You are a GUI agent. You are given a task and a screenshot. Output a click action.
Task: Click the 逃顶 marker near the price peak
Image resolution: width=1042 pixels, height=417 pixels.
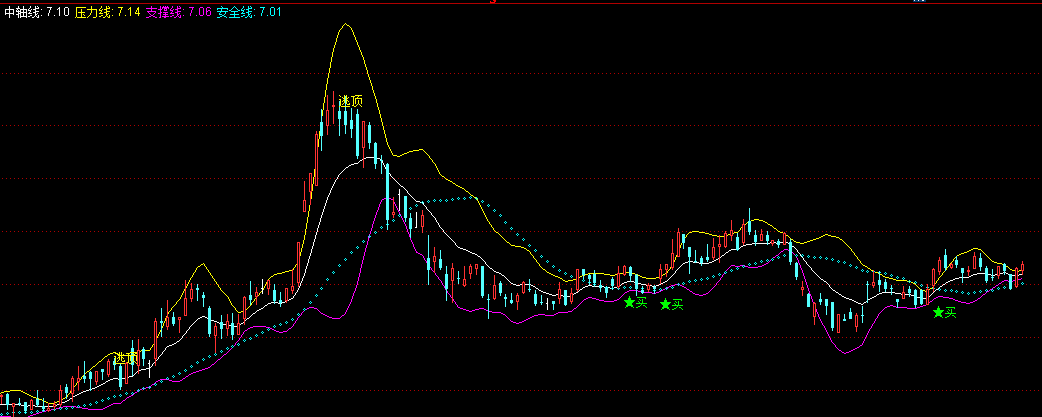tap(350, 101)
